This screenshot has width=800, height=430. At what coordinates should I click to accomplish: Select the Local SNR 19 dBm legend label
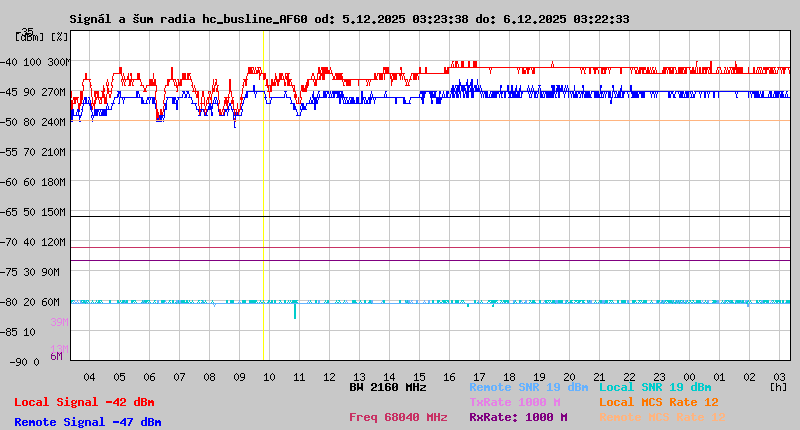655,387
